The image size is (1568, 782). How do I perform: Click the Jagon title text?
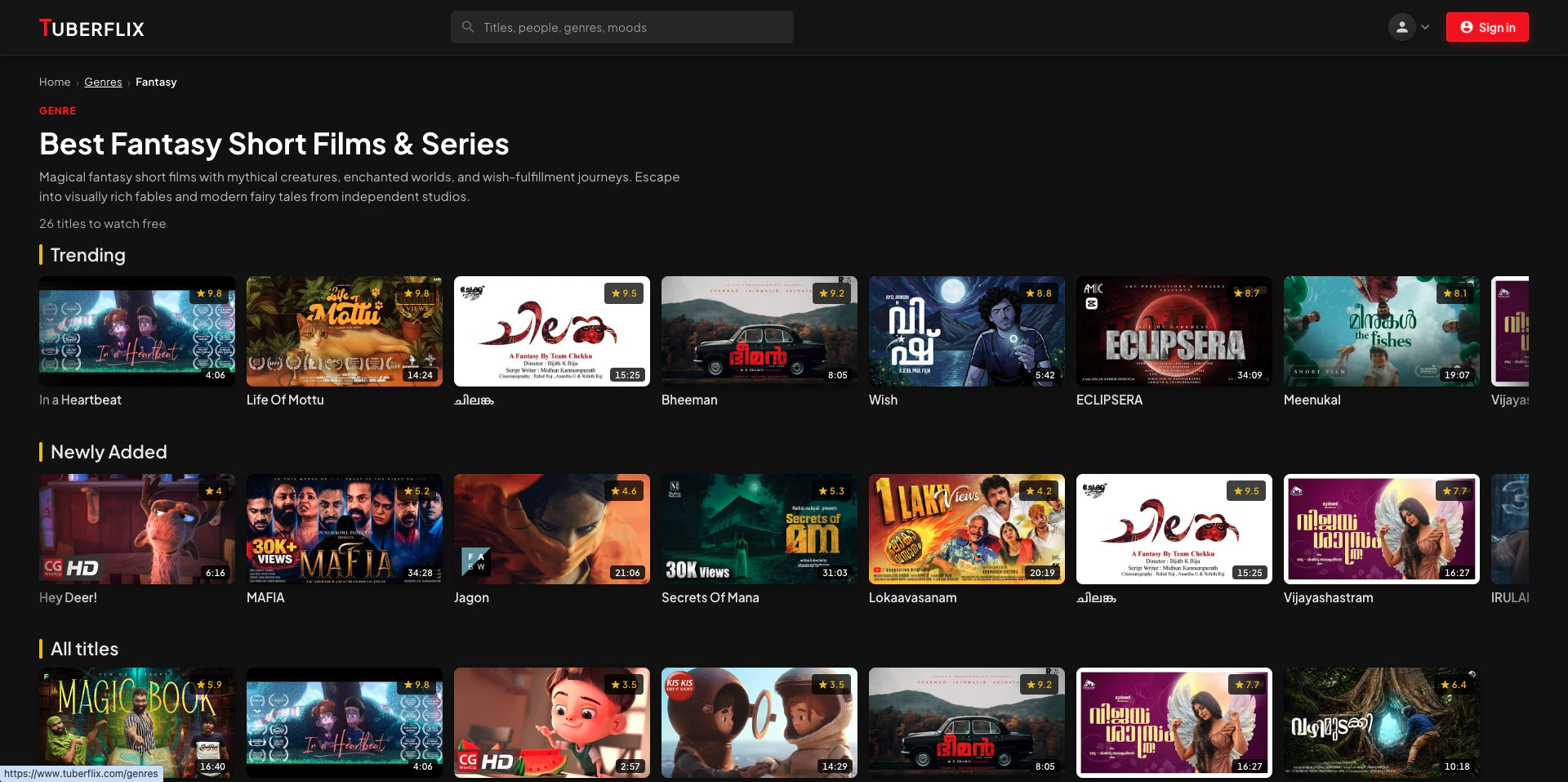(x=471, y=597)
